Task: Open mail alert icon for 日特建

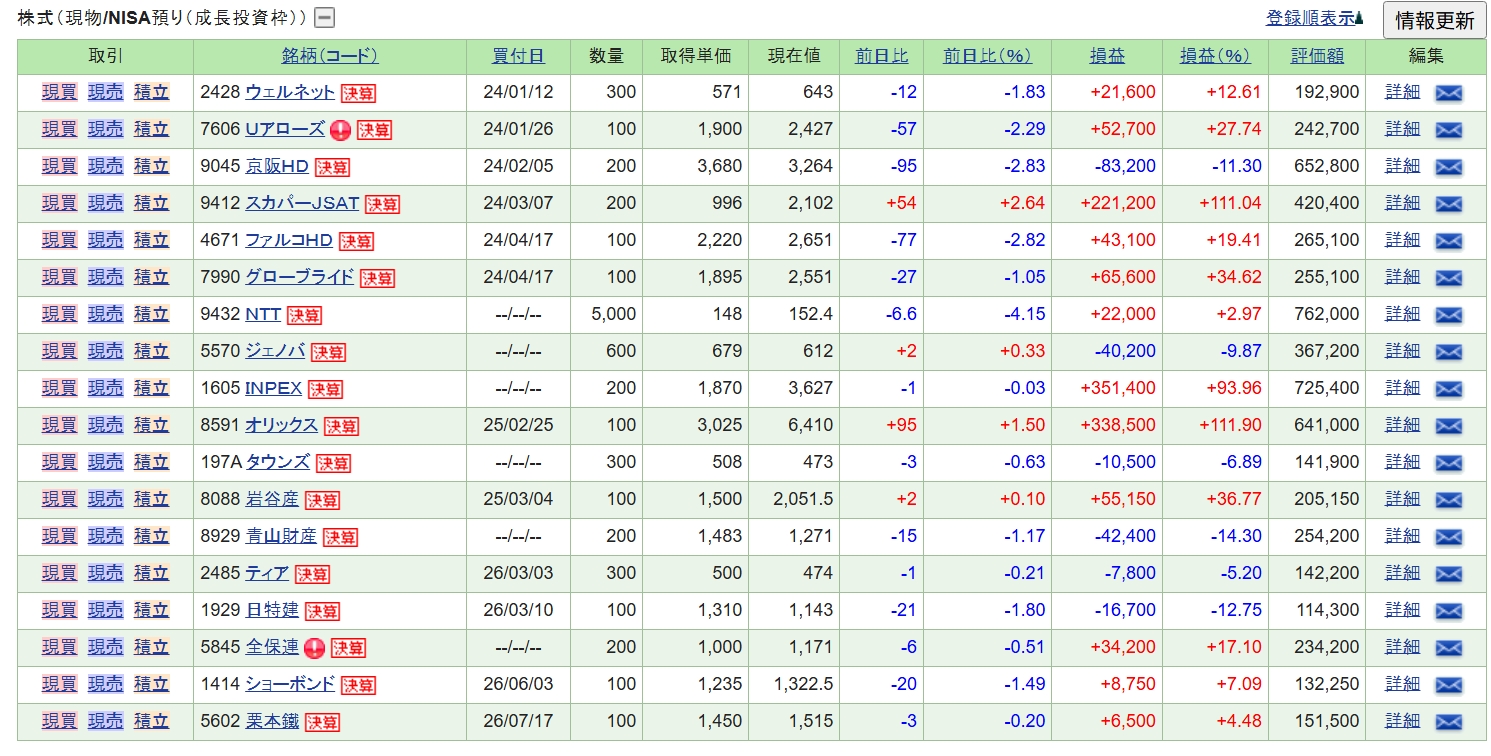Action: pos(1448,611)
